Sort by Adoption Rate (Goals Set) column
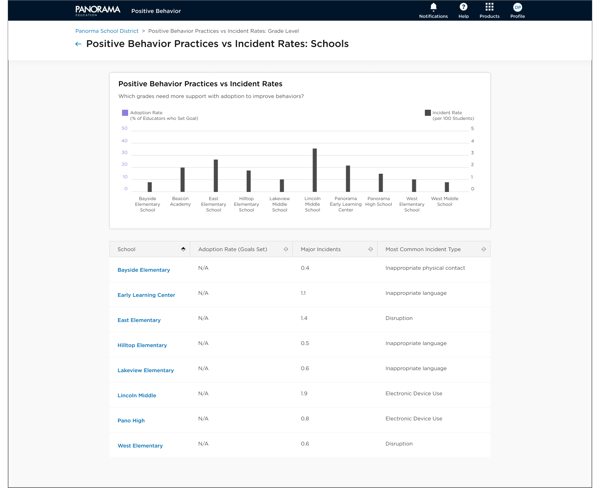Screen dimensions: 600x488 click(x=286, y=249)
